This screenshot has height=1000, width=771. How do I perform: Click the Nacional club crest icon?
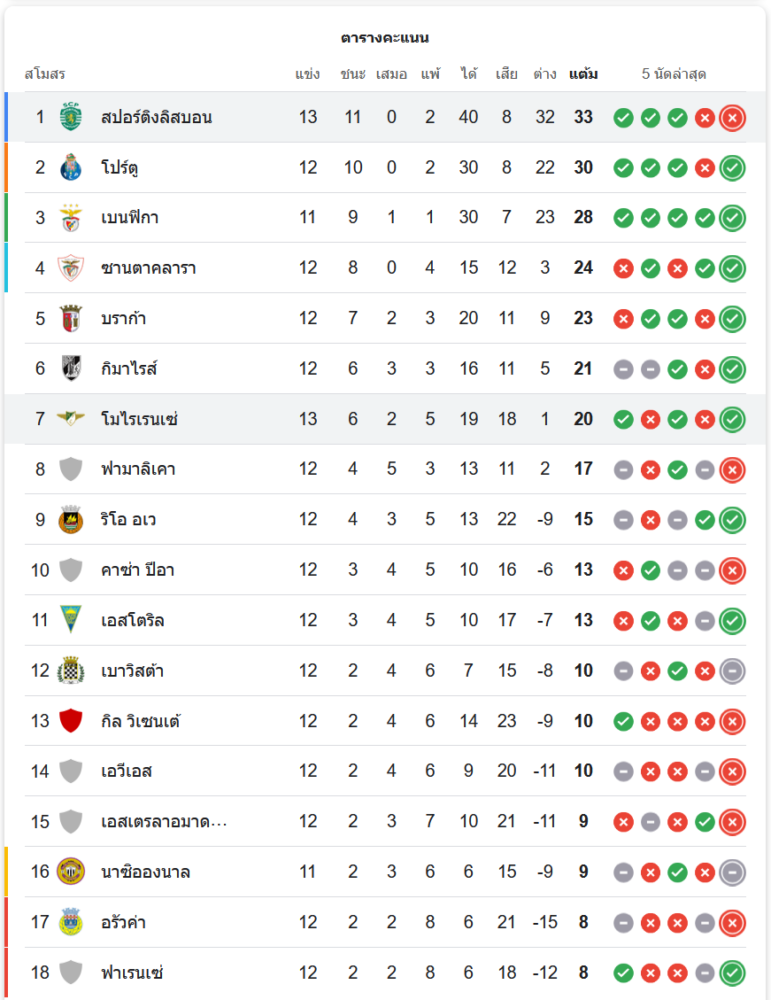[x=70, y=871]
